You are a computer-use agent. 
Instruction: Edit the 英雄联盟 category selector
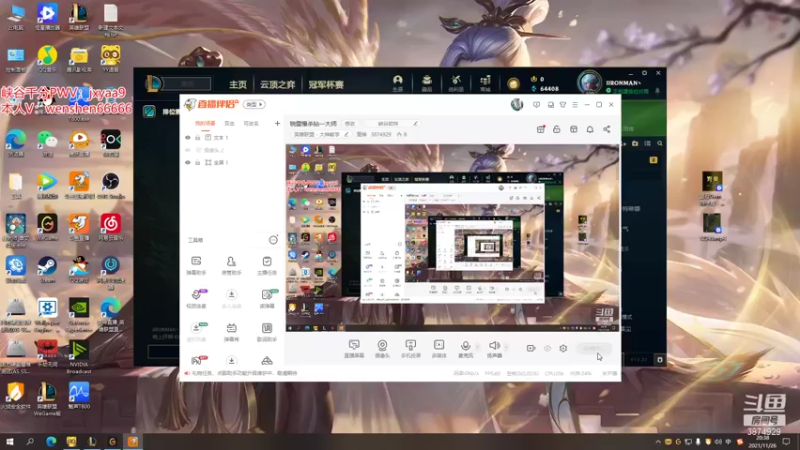click(x=321, y=135)
